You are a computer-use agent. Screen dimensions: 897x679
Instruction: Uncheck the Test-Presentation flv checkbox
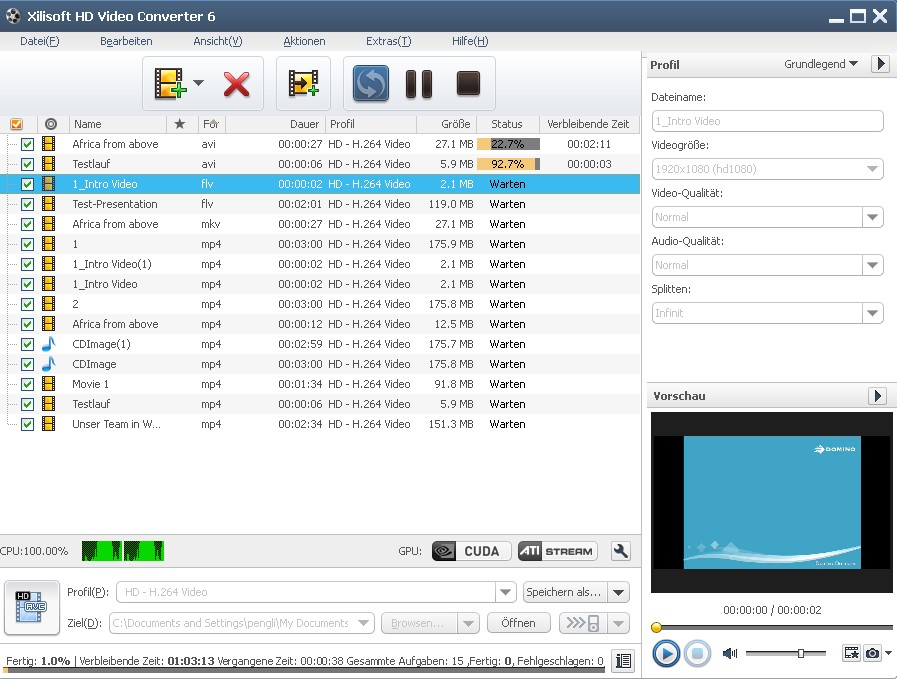(27, 204)
